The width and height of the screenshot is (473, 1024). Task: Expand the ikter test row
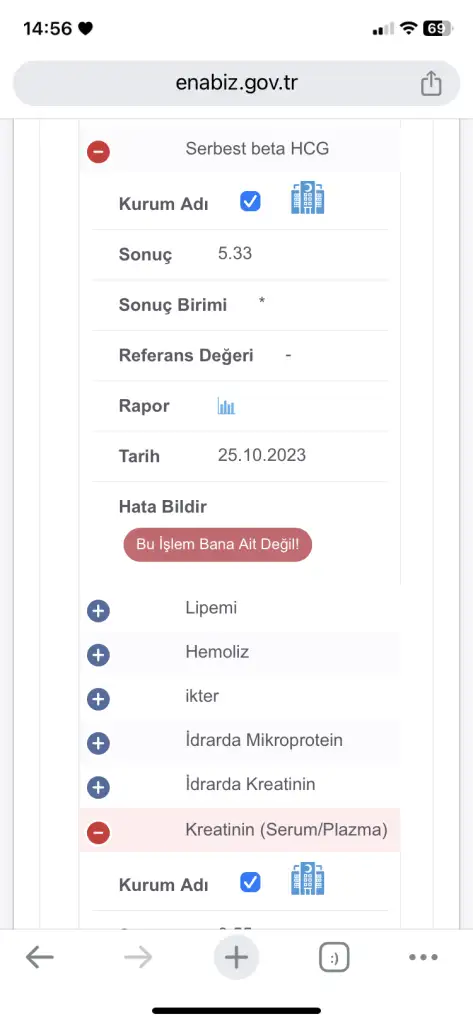[x=98, y=699]
